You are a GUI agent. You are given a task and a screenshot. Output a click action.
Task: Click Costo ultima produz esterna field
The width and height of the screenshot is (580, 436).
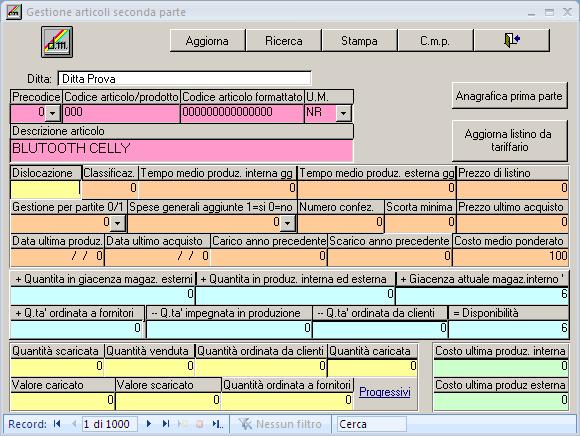pos(501,401)
